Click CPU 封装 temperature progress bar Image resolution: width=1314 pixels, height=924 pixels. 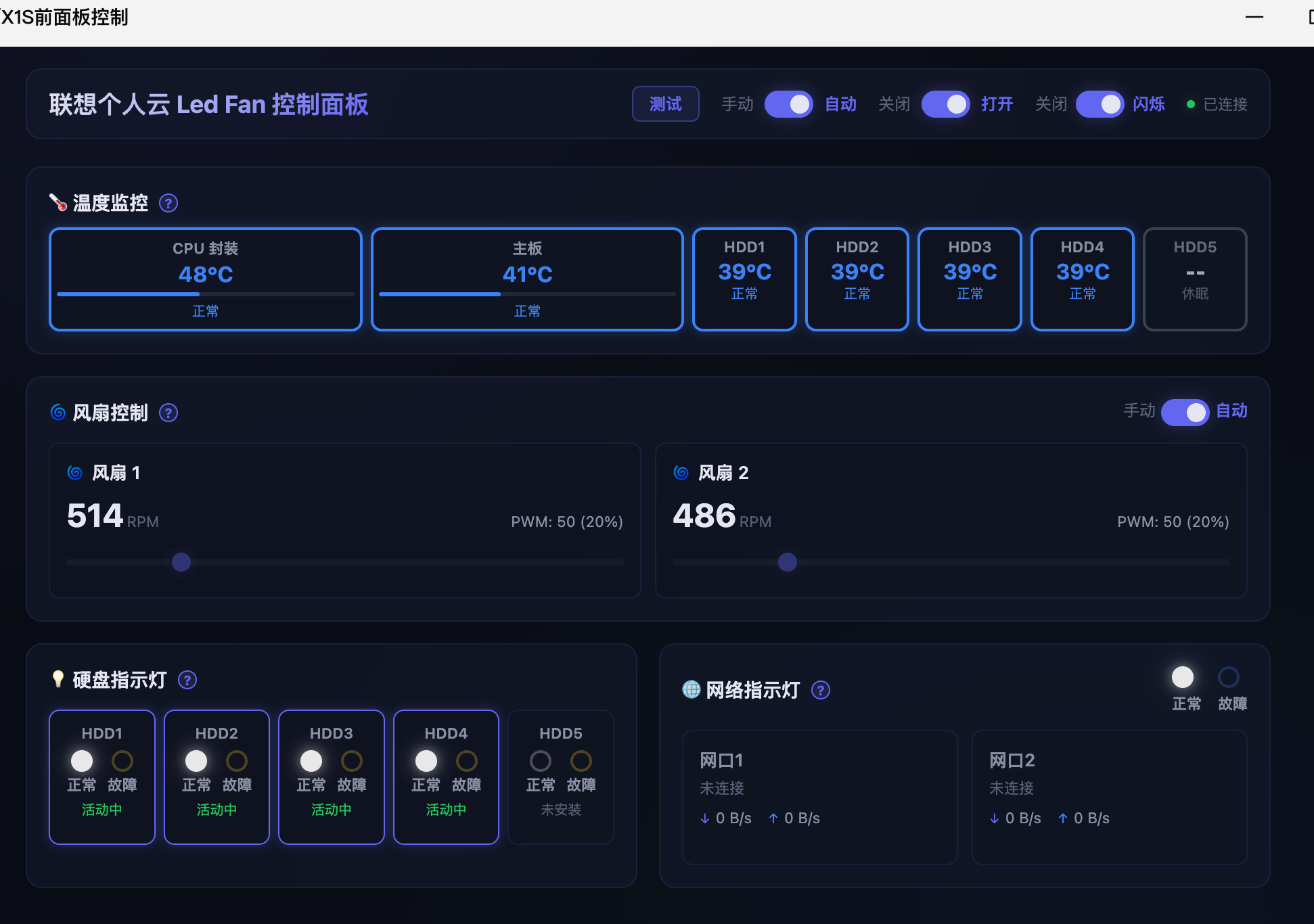[x=206, y=294]
